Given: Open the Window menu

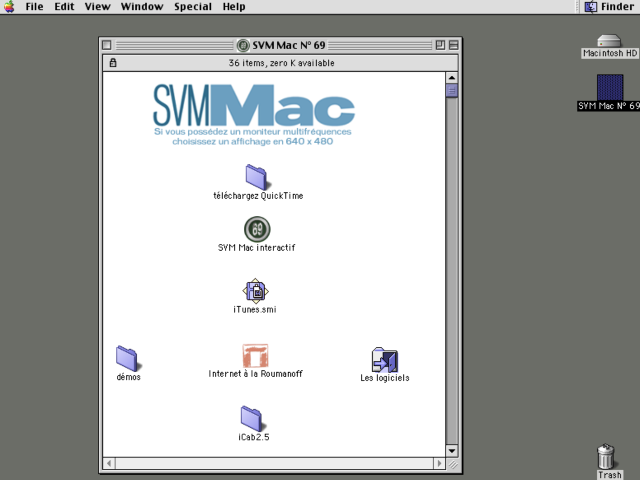Looking at the screenshot, I should 142,7.
